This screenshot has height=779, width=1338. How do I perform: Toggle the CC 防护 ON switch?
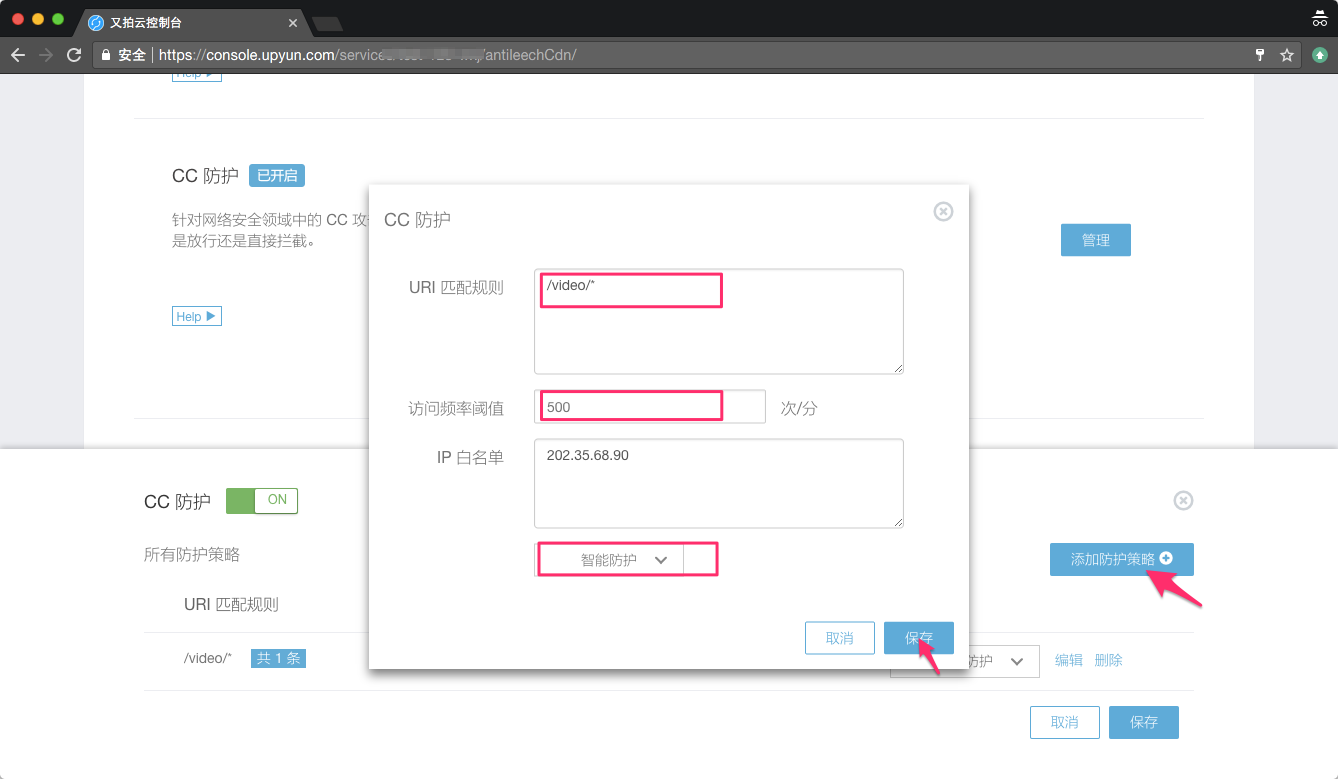262,500
